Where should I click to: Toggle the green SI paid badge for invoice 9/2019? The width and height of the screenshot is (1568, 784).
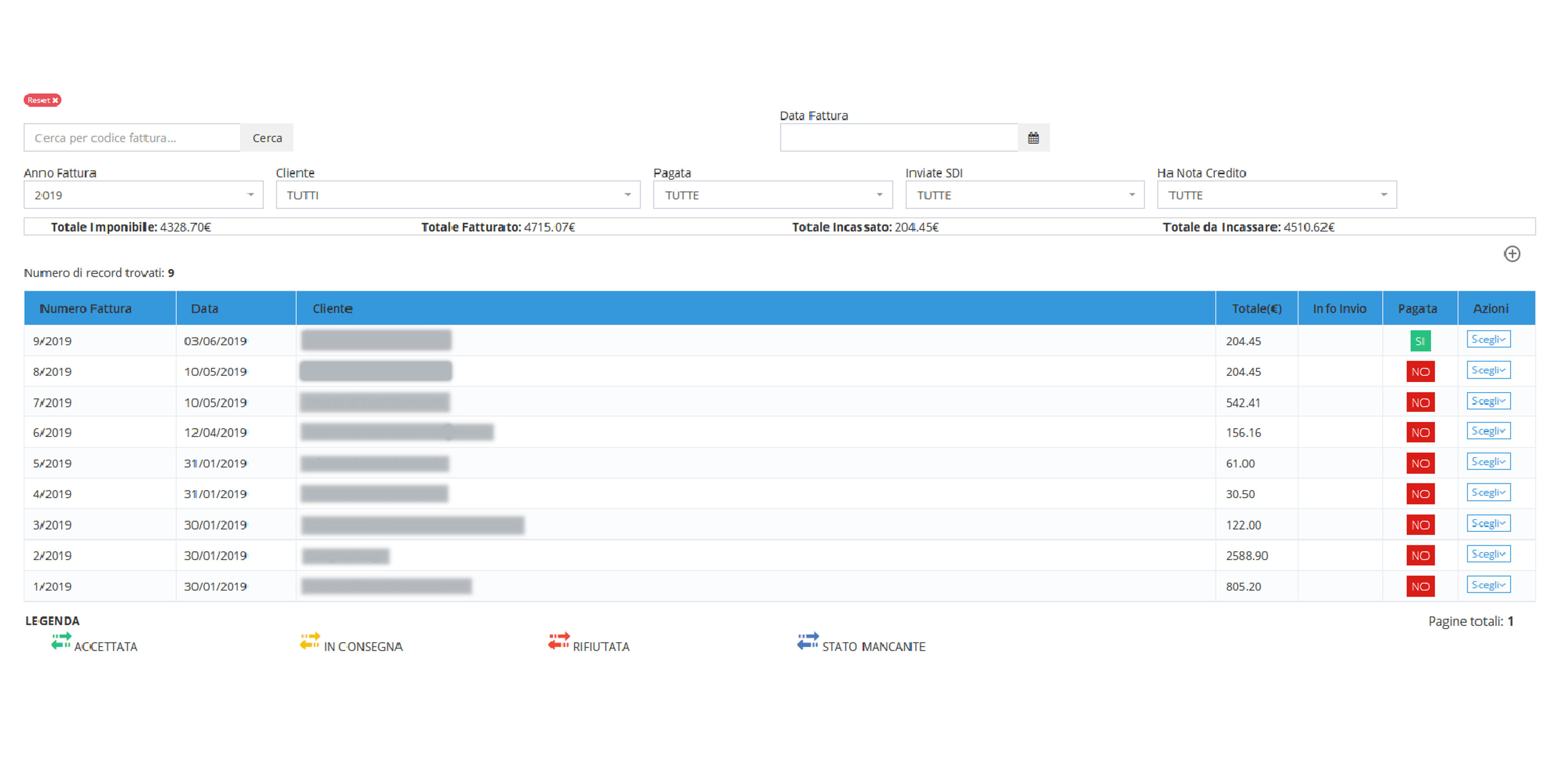pos(1420,341)
